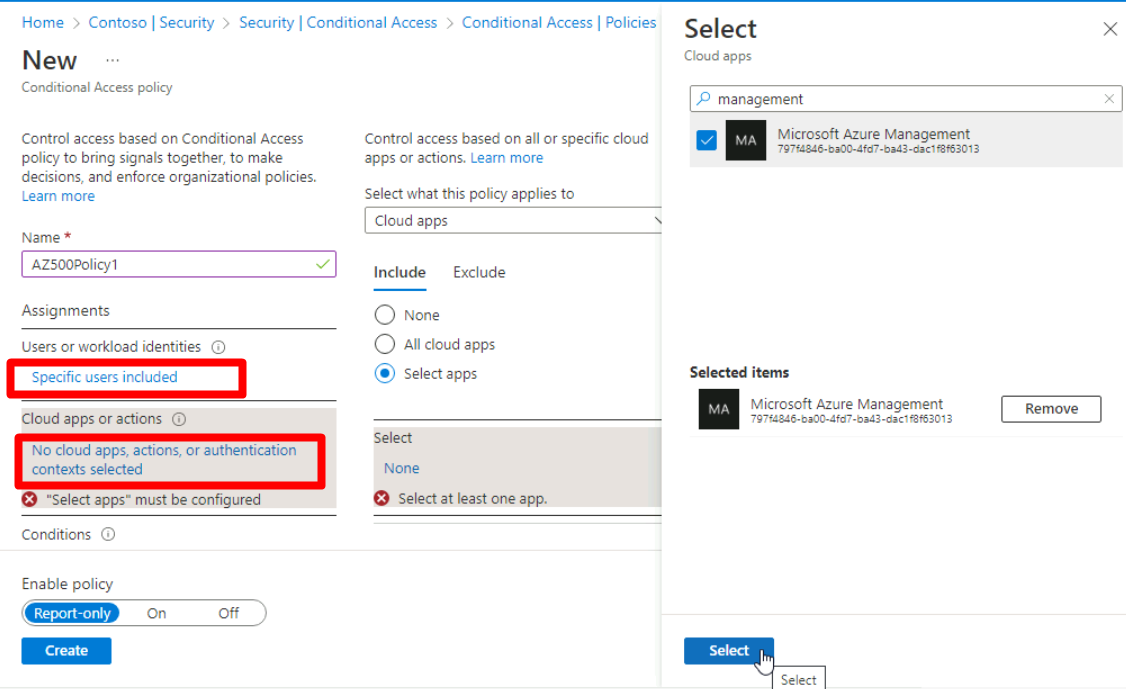Choose Select apps radio option
Screen dimensions: 1126x689
pos(385,374)
